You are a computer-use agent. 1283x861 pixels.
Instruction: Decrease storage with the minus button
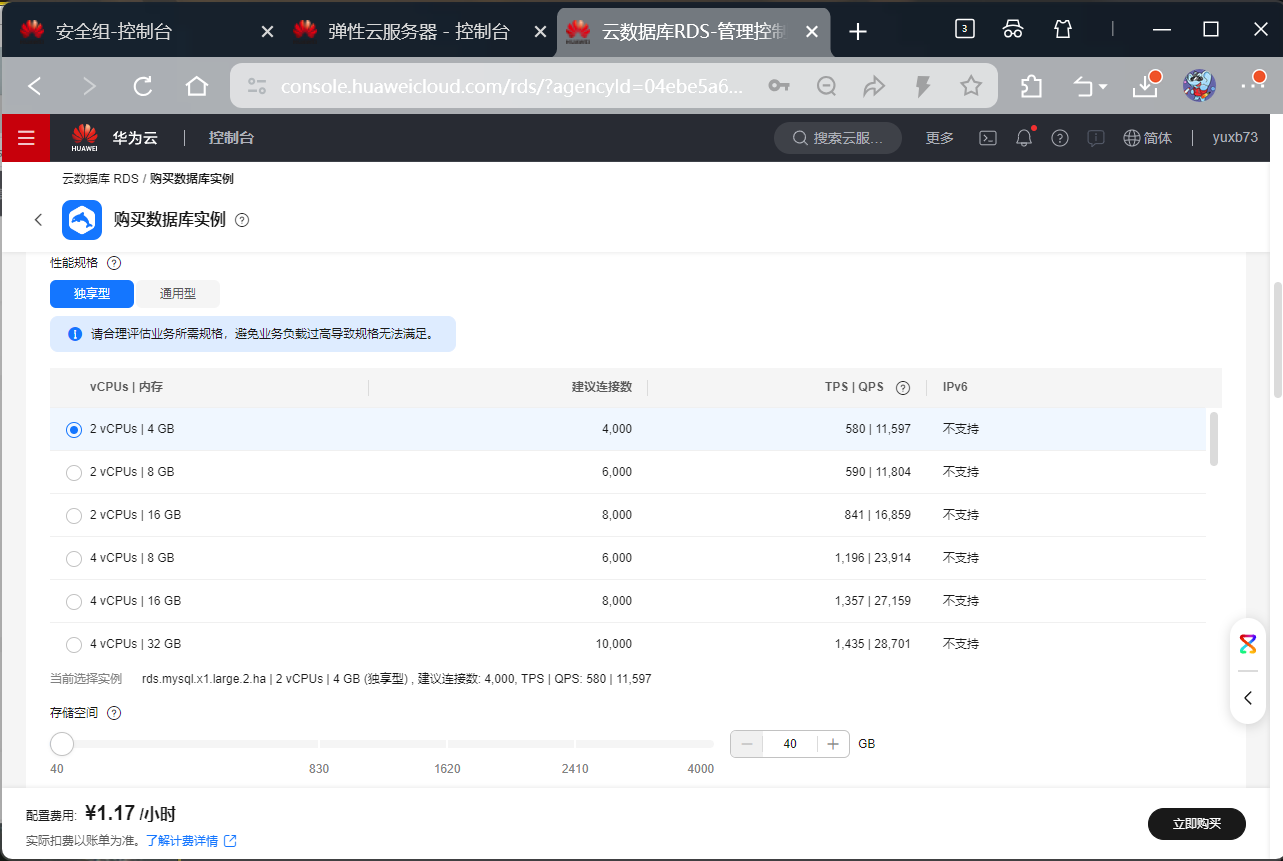point(747,744)
